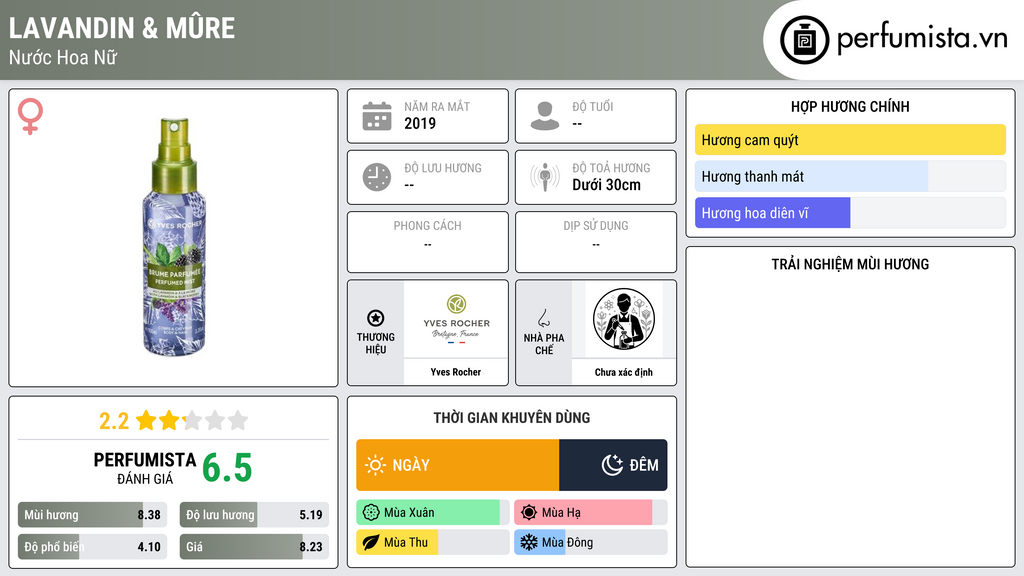Click the perfumista.vn perfume bottle logo icon
The image size is (1024, 576).
coord(804,40)
